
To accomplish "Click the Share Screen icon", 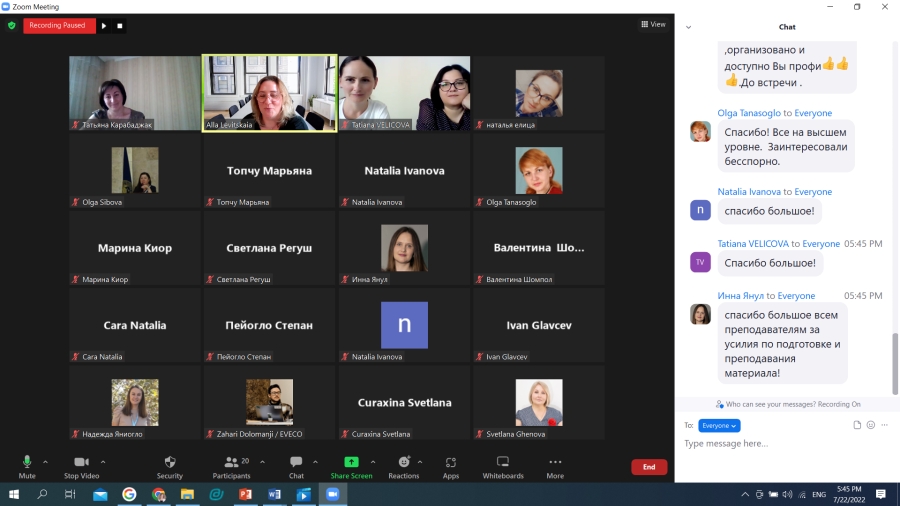I will point(351,462).
